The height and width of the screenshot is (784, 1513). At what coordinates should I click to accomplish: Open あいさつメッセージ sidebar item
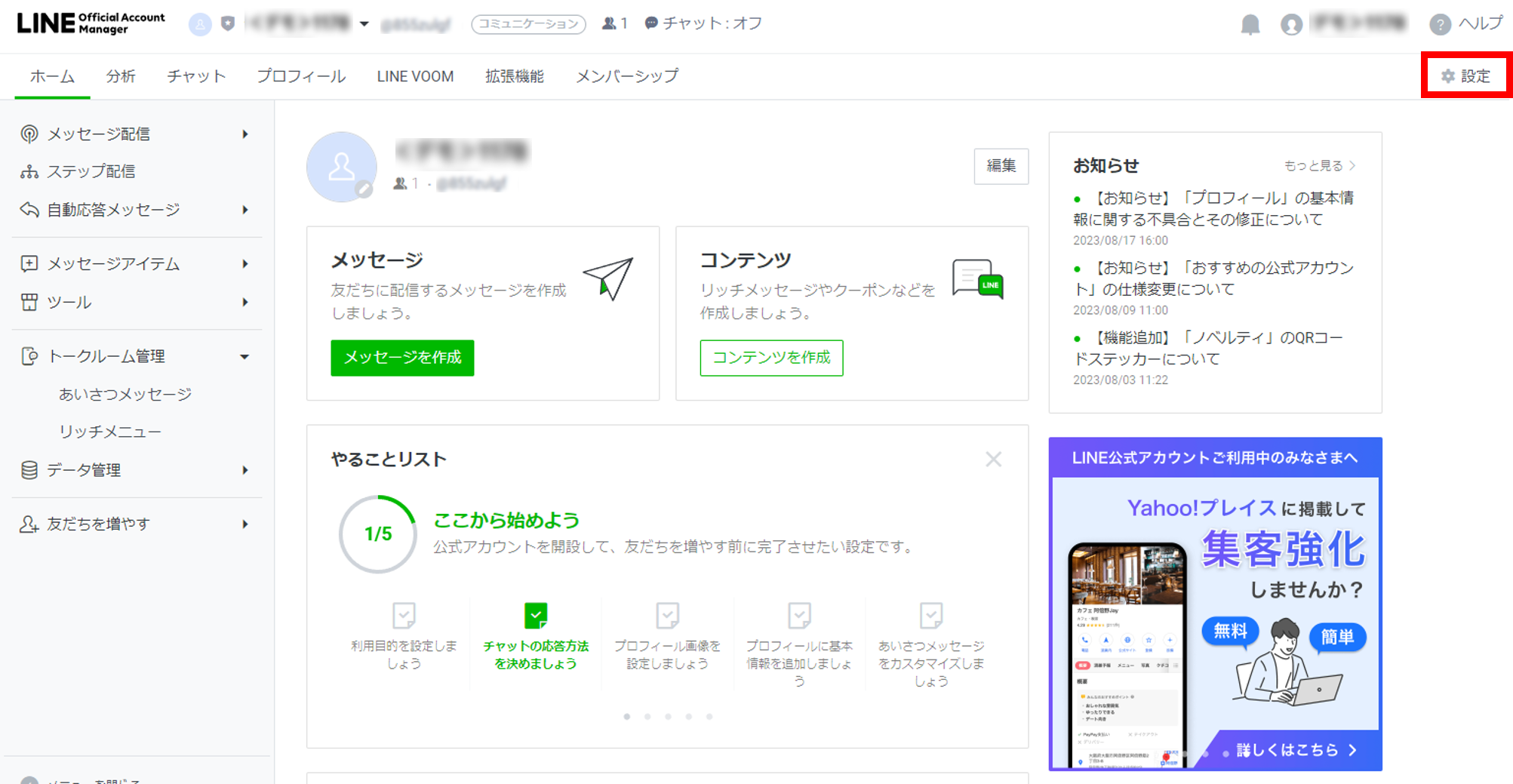125,394
